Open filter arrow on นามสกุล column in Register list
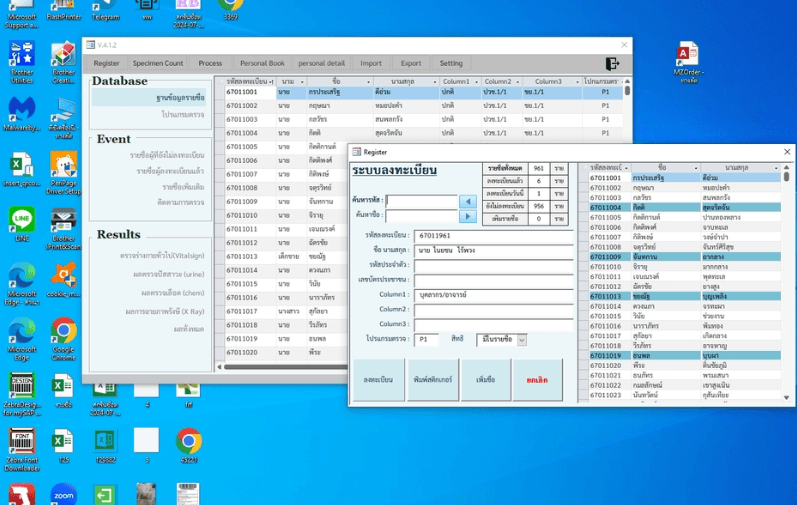Viewport: 797px width, 505px height. (776, 168)
